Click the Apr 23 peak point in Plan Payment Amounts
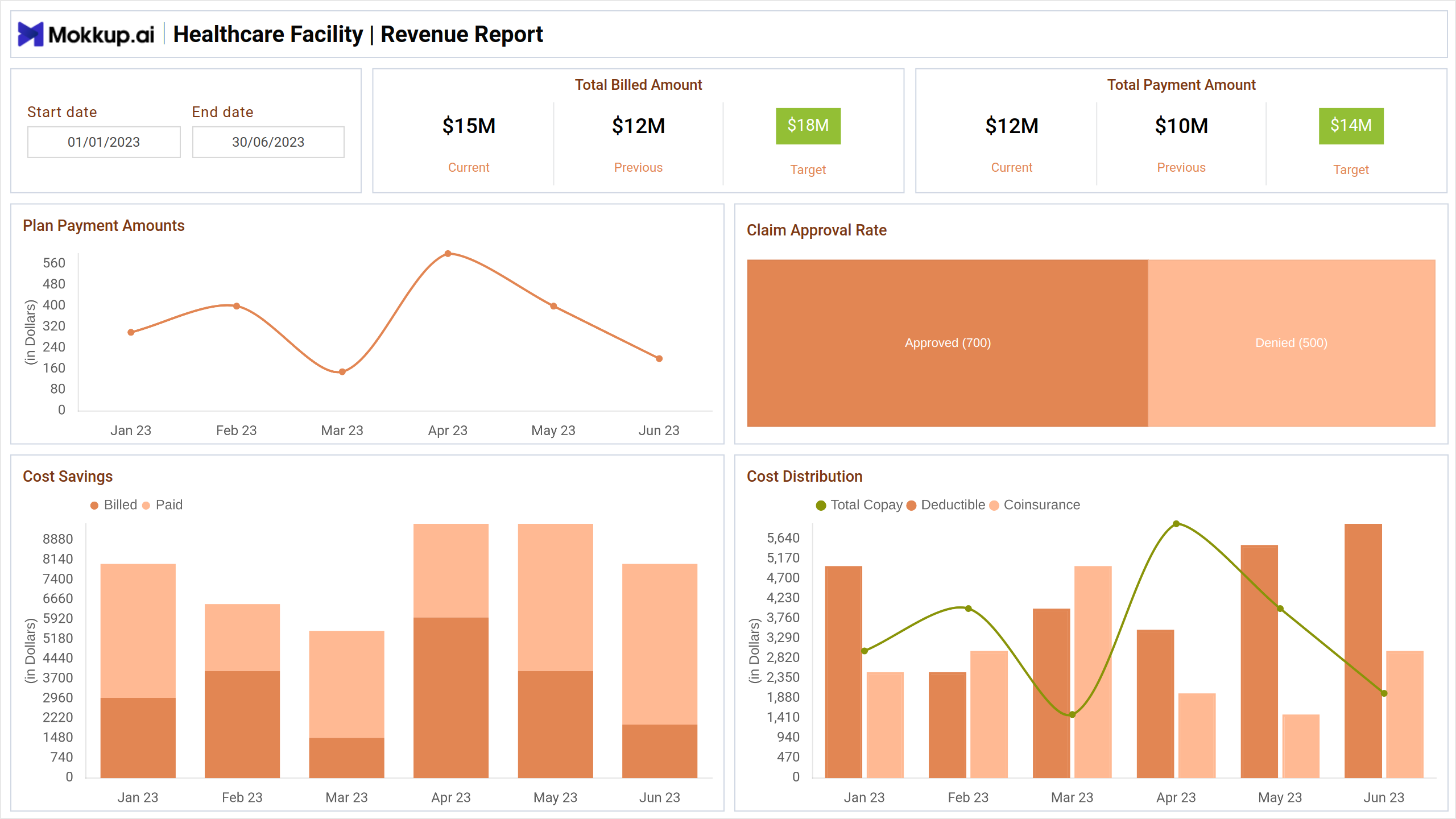 (448, 254)
